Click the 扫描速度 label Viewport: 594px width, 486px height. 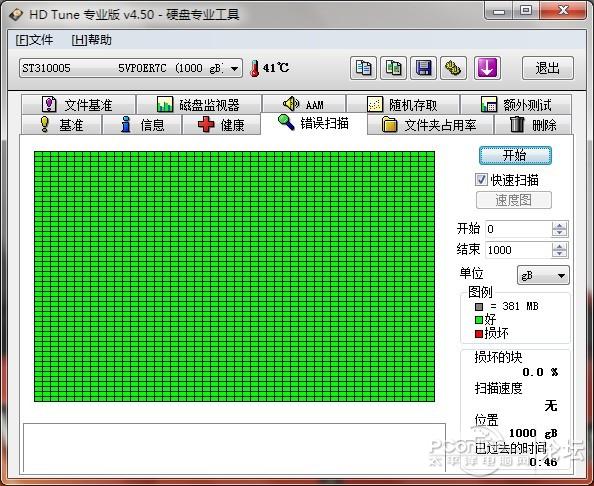click(499, 389)
